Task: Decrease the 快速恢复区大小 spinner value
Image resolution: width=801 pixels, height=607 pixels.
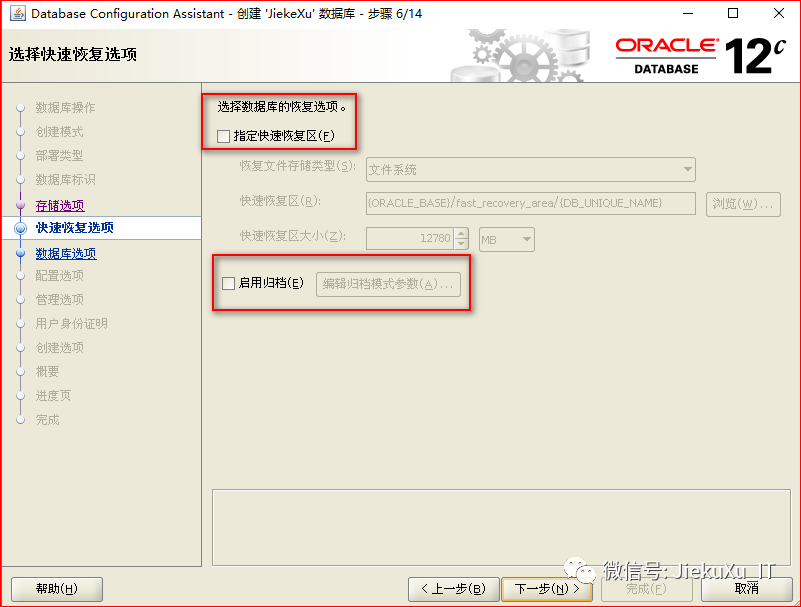Action: [x=461, y=244]
